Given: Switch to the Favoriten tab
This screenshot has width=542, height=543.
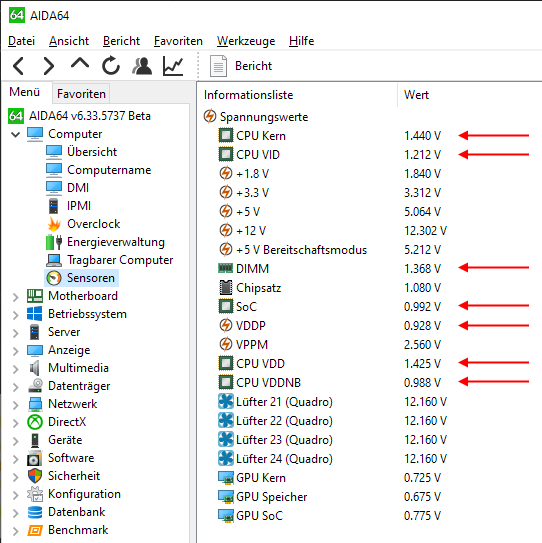Looking at the screenshot, I should (81, 94).
